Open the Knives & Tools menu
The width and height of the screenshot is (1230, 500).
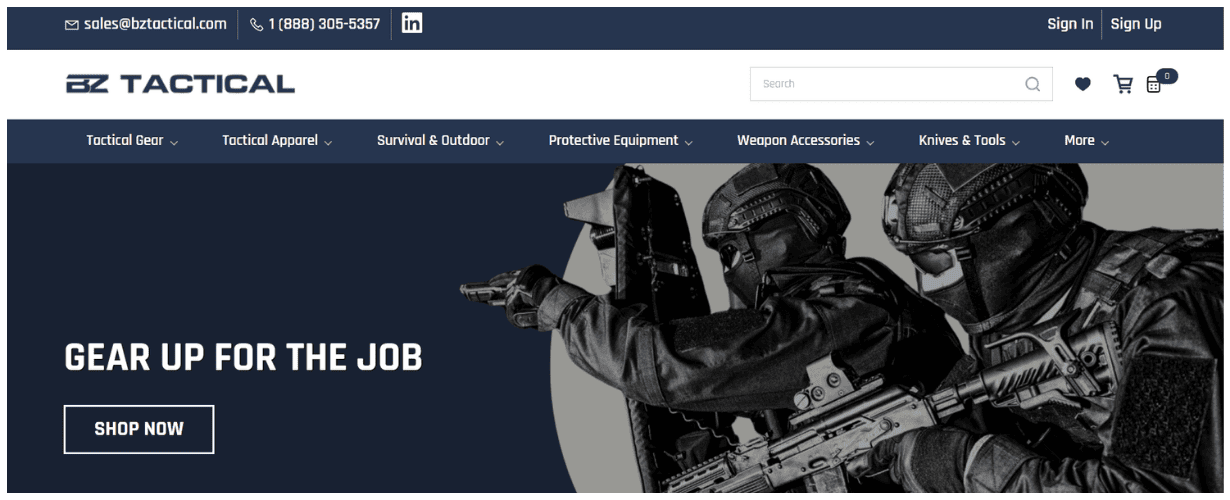(x=969, y=141)
